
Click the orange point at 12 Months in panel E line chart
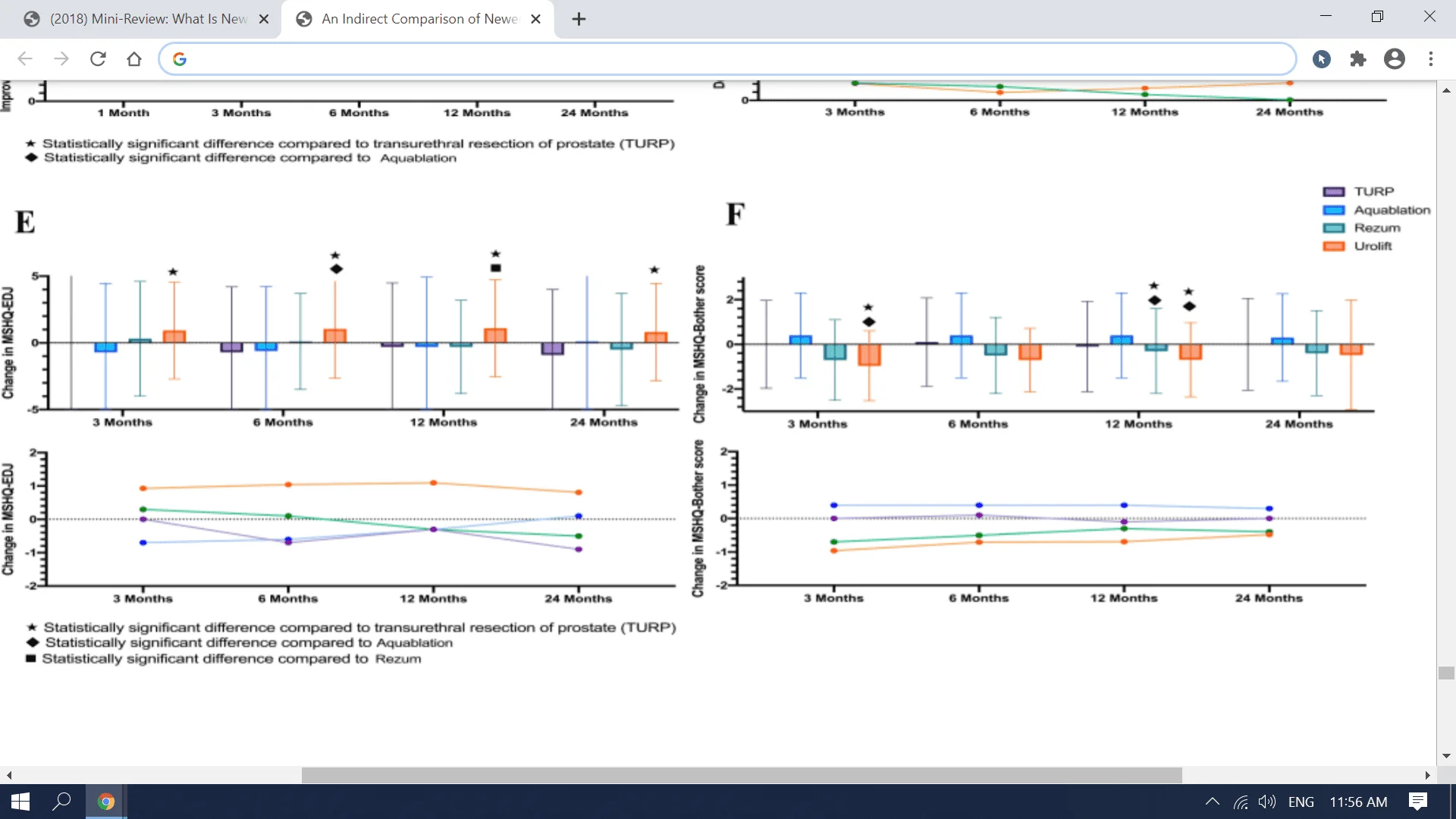click(434, 483)
